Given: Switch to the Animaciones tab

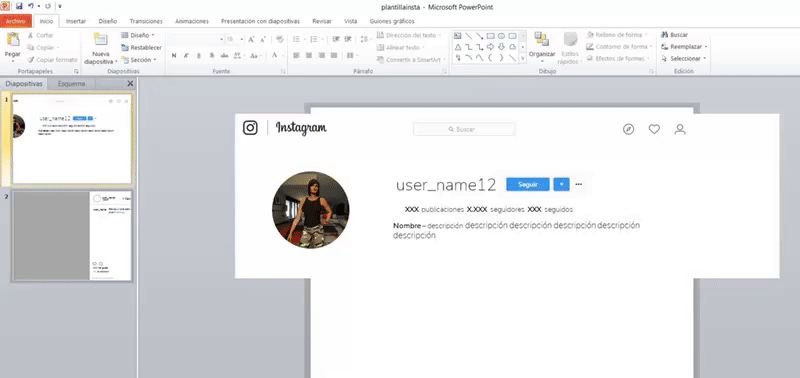Looking at the screenshot, I should pyautogui.click(x=192, y=21).
